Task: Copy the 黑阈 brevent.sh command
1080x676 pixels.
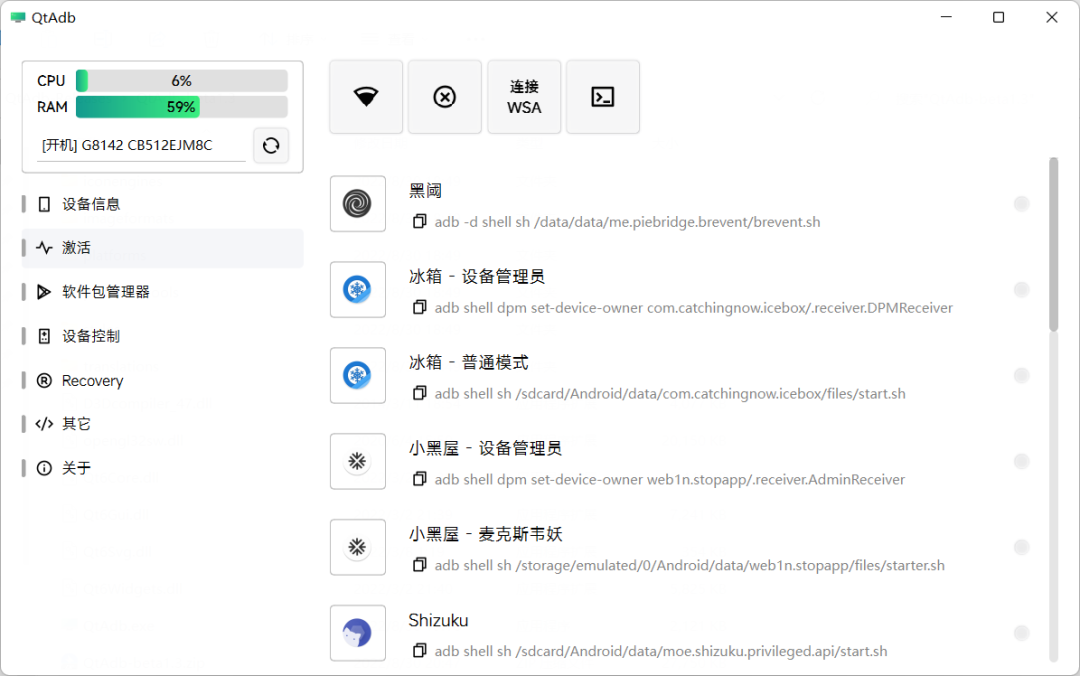Action: pyautogui.click(x=419, y=221)
